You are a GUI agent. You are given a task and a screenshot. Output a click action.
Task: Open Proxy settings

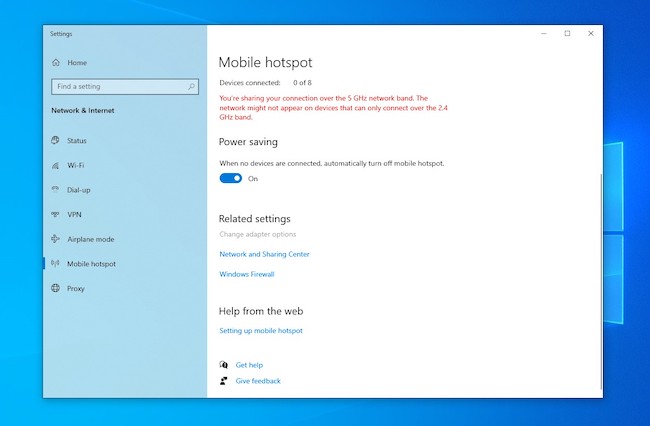click(125, 288)
